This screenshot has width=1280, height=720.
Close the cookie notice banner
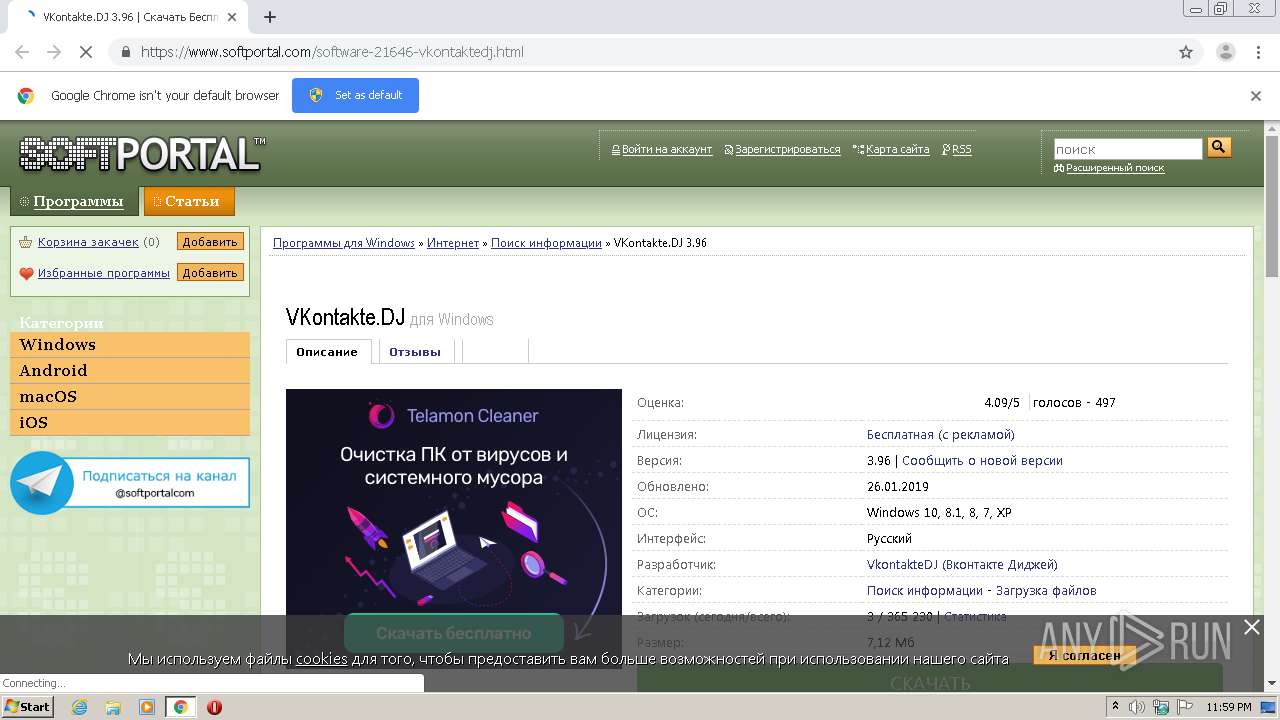click(x=1251, y=627)
